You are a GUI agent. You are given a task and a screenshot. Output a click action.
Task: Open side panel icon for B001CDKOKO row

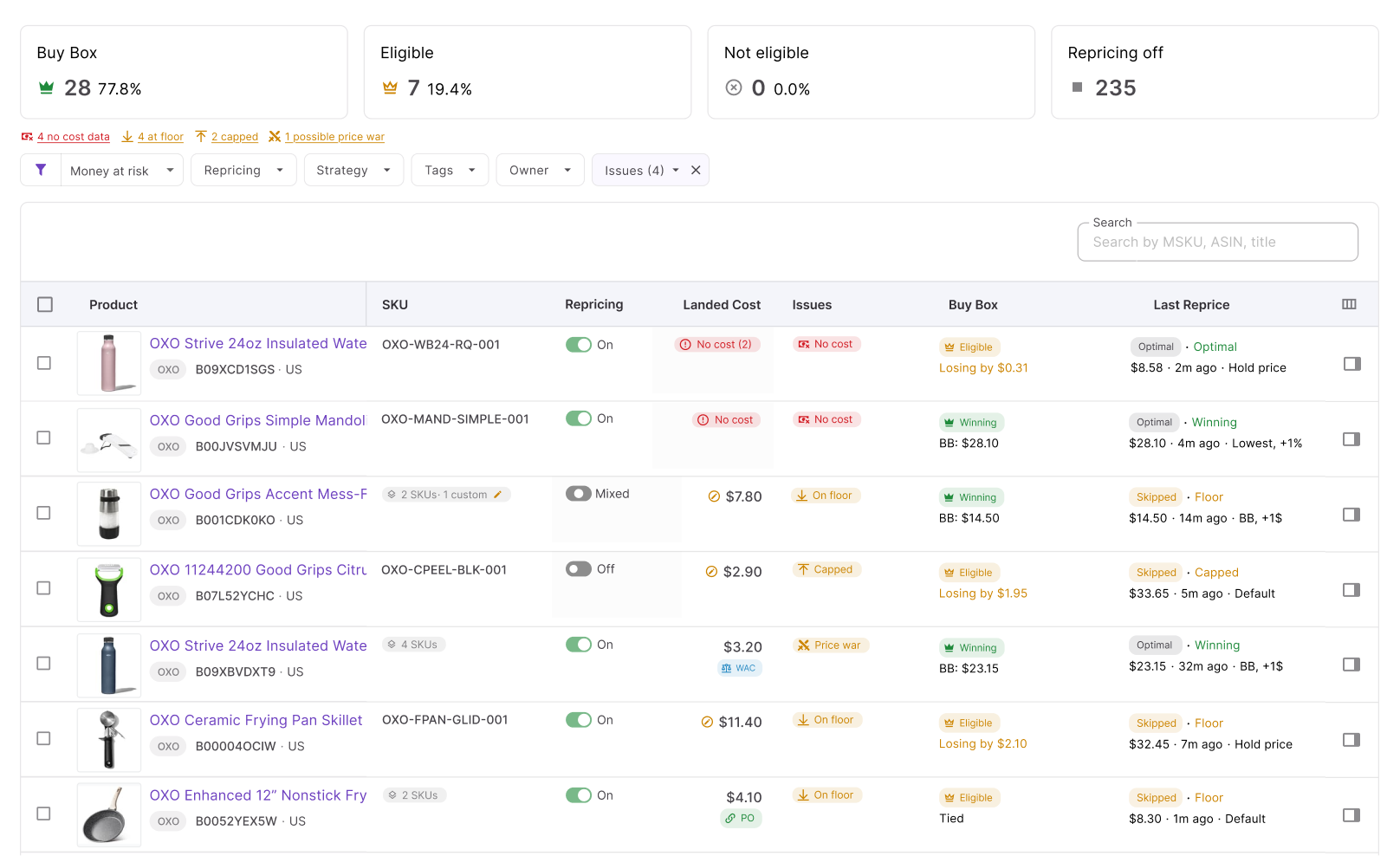coord(1351,515)
